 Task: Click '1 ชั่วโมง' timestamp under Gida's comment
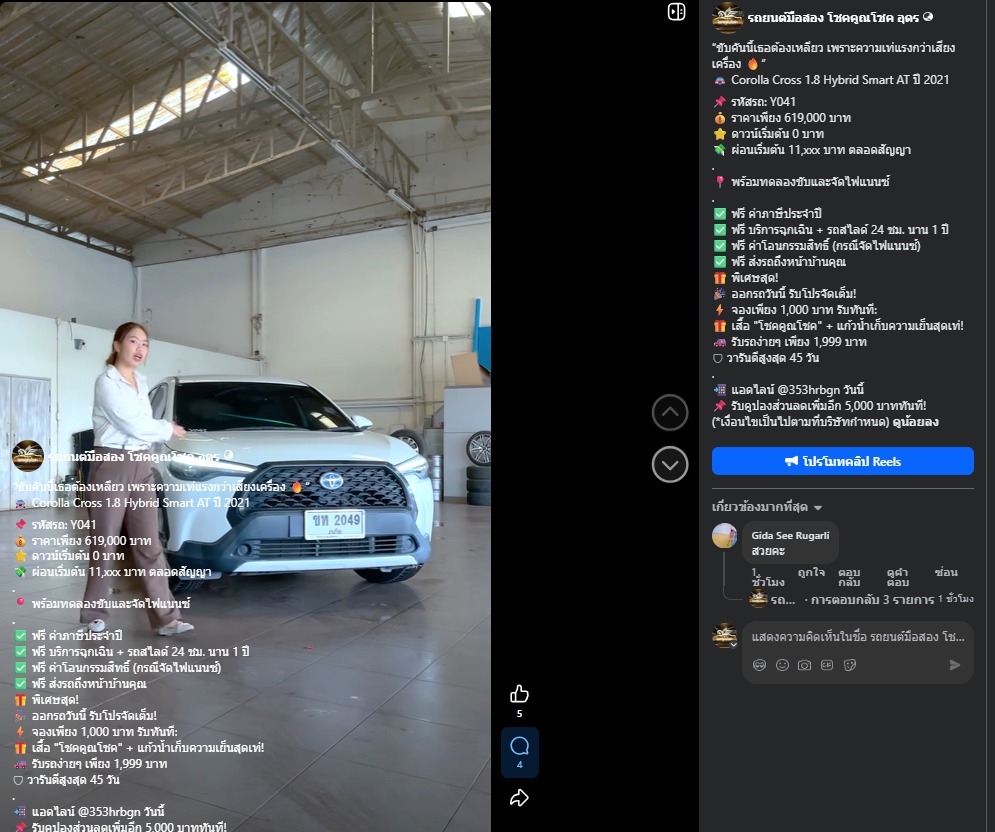[768, 578]
